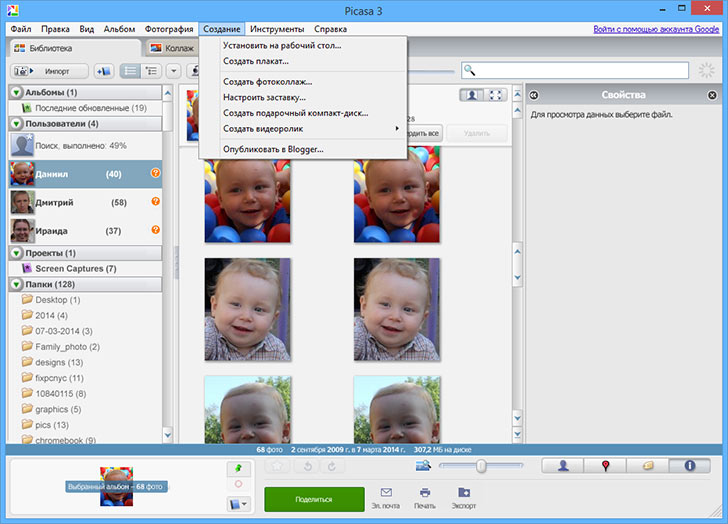Screen dimensions: 728x524
Task: Close the Свойства properties panel
Action: (x=712, y=95)
